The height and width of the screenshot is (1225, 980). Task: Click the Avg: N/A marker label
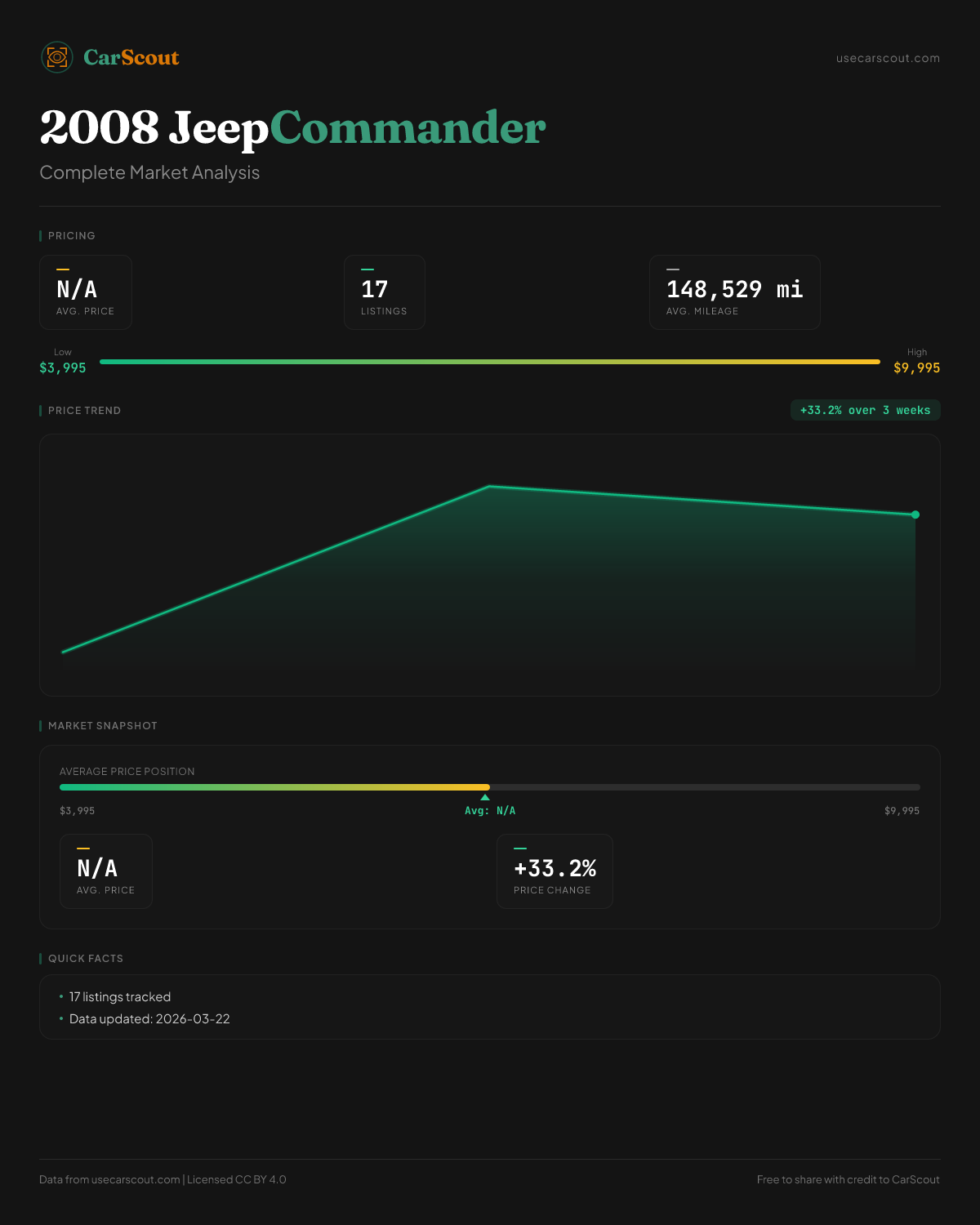pos(490,811)
